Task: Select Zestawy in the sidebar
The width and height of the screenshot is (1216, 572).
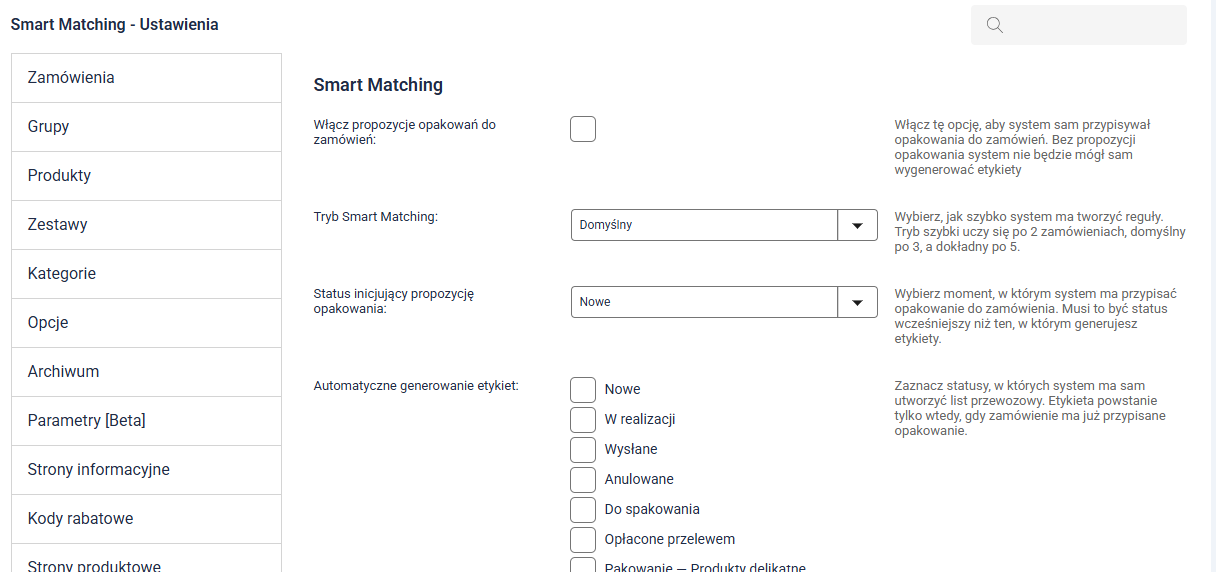Action: point(146,225)
